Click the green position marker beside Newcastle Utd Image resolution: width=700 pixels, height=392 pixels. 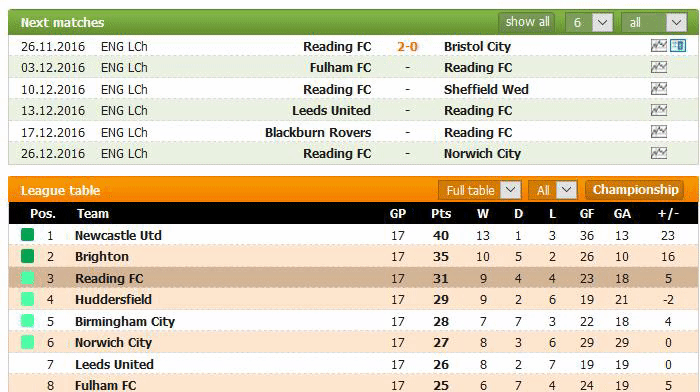point(28,234)
